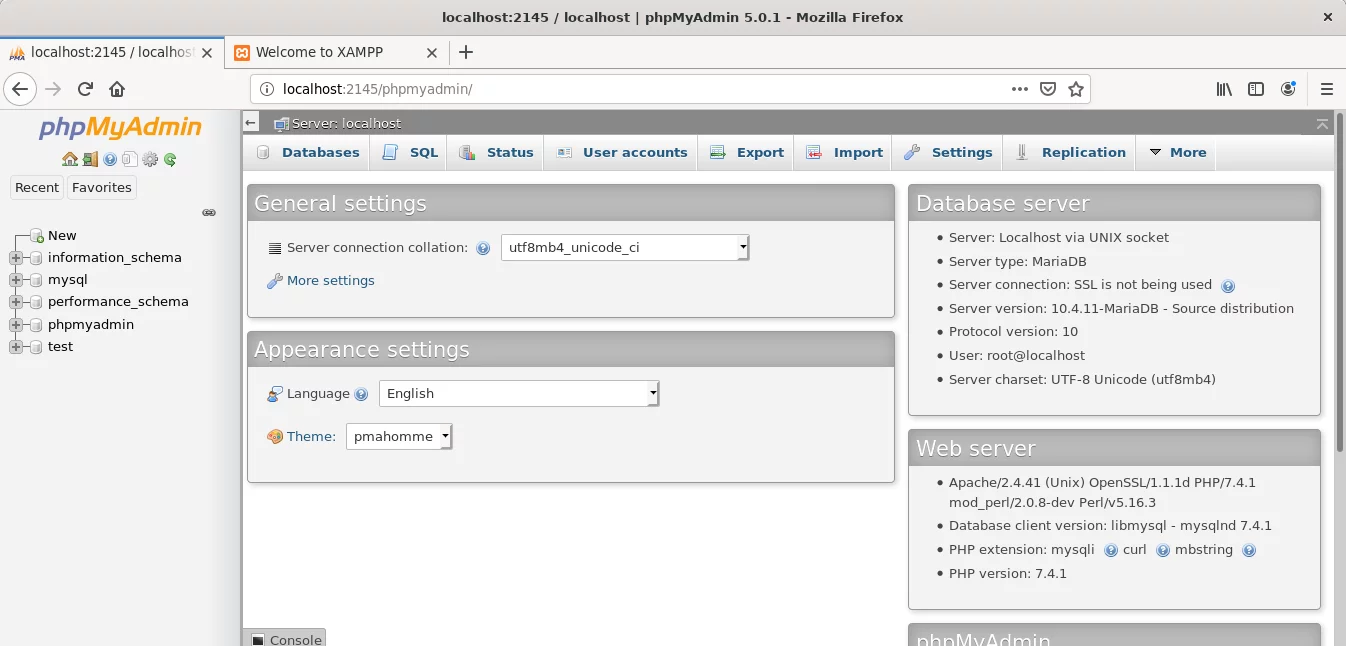Screen dimensions: 1346x646
Task: Open the More menu in top navigation
Action: 1177,152
